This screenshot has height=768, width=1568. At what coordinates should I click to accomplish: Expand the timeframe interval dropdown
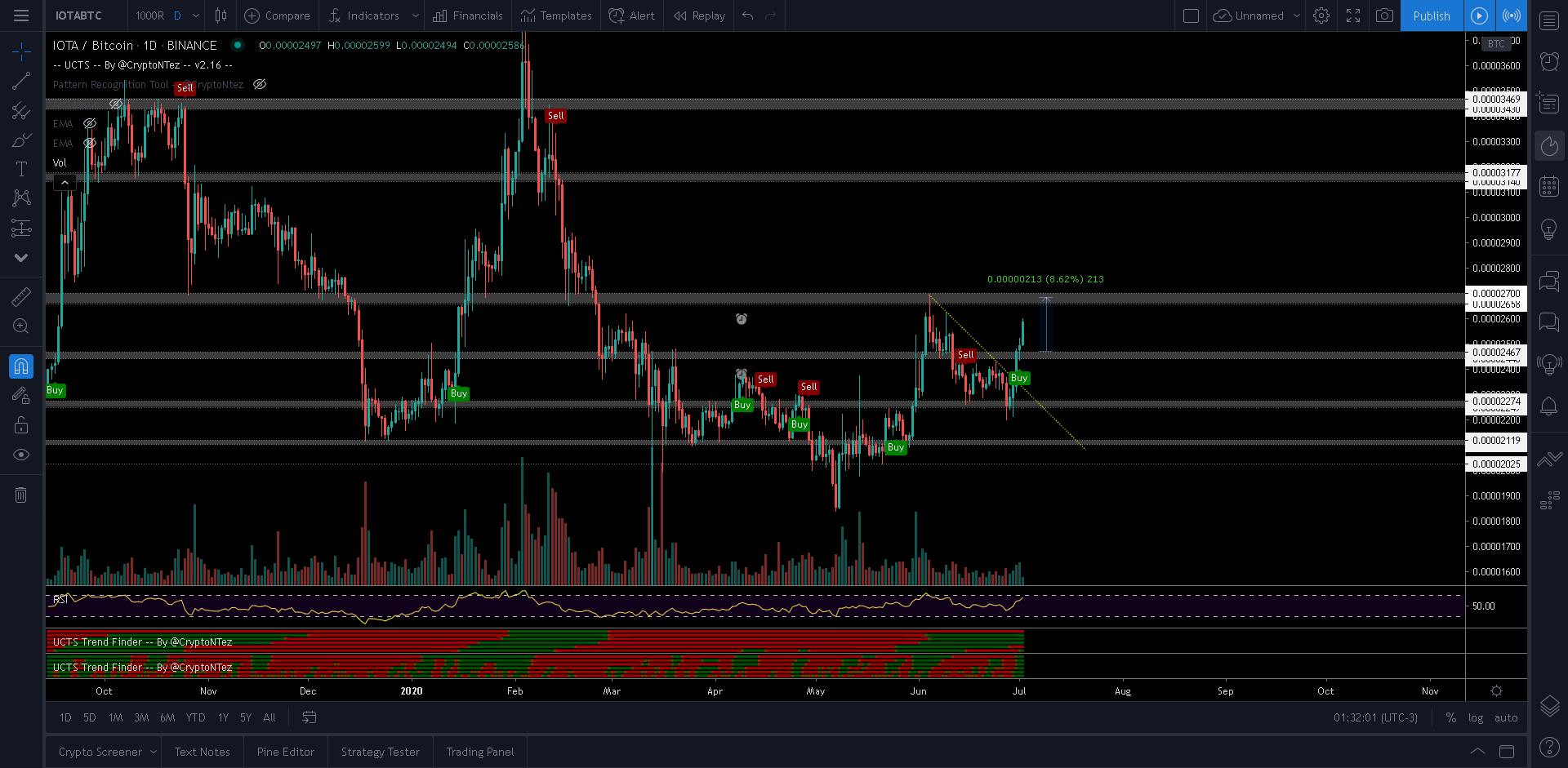click(x=194, y=16)
